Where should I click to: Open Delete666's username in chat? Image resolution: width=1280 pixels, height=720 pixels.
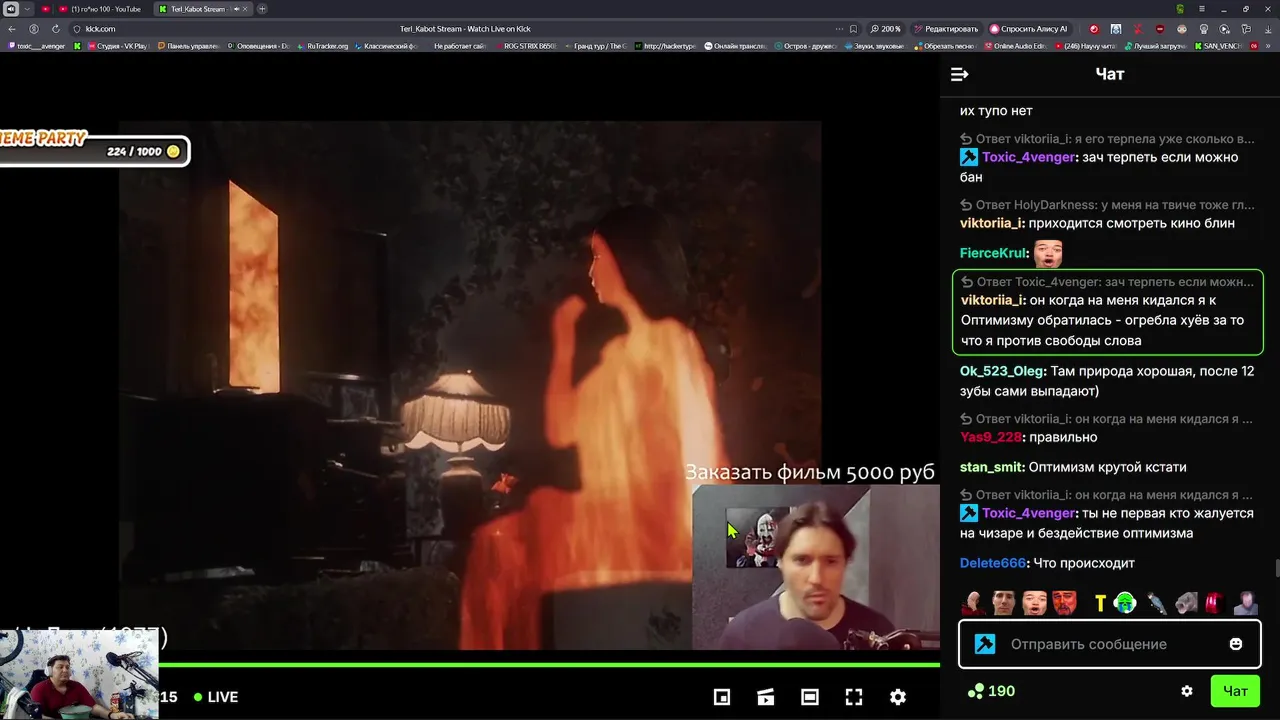993,563
